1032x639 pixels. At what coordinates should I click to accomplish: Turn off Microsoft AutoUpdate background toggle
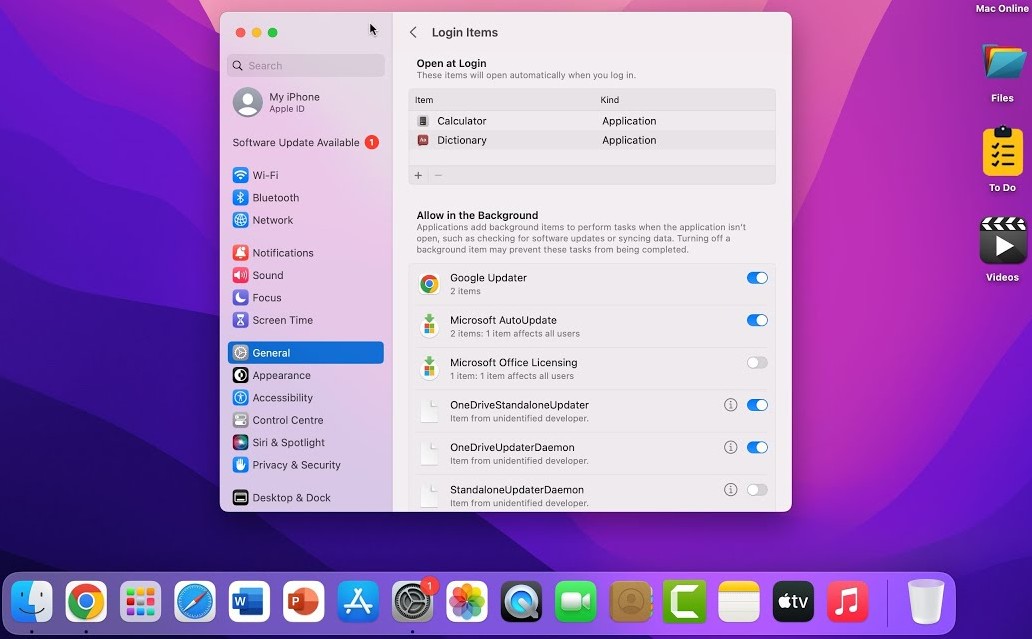(x=757, y=320)
